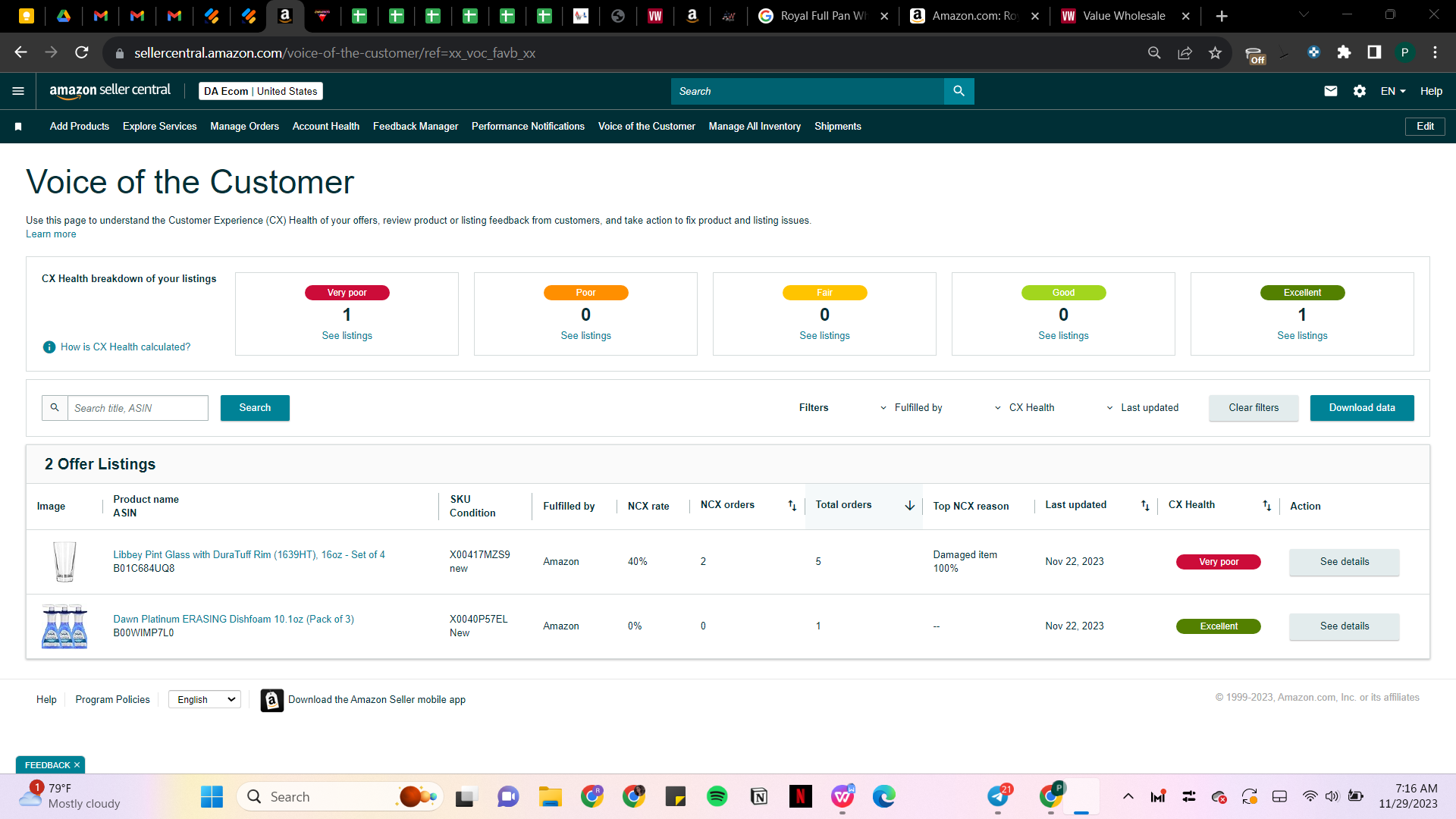
Task: See details for Libbey Pint Glass listing
Action: point(1345,562)
